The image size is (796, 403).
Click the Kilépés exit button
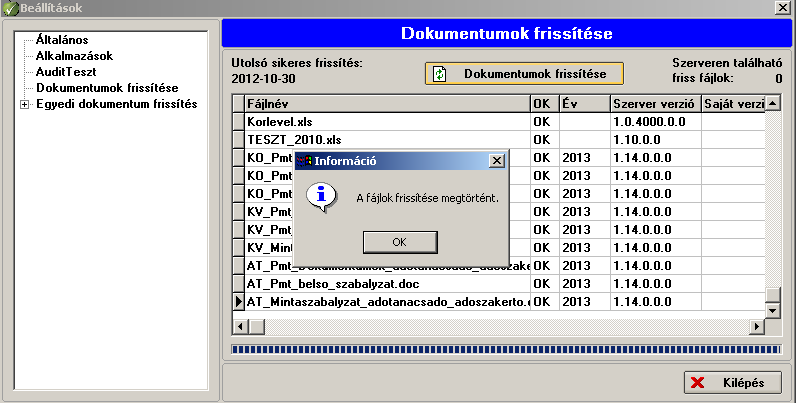[x=733, y=383]
